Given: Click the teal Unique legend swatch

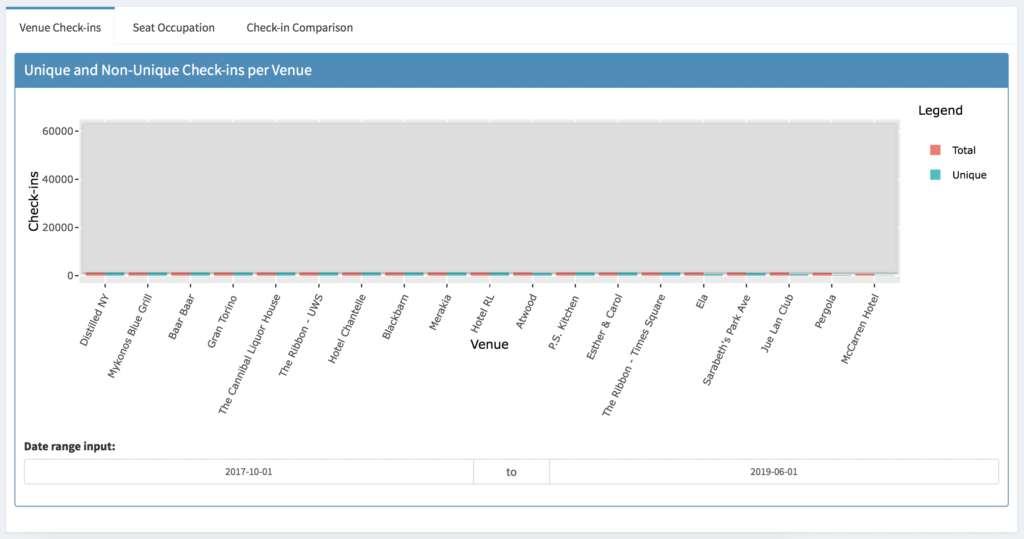Looking at the screenshot, I should tap(935, 175).
